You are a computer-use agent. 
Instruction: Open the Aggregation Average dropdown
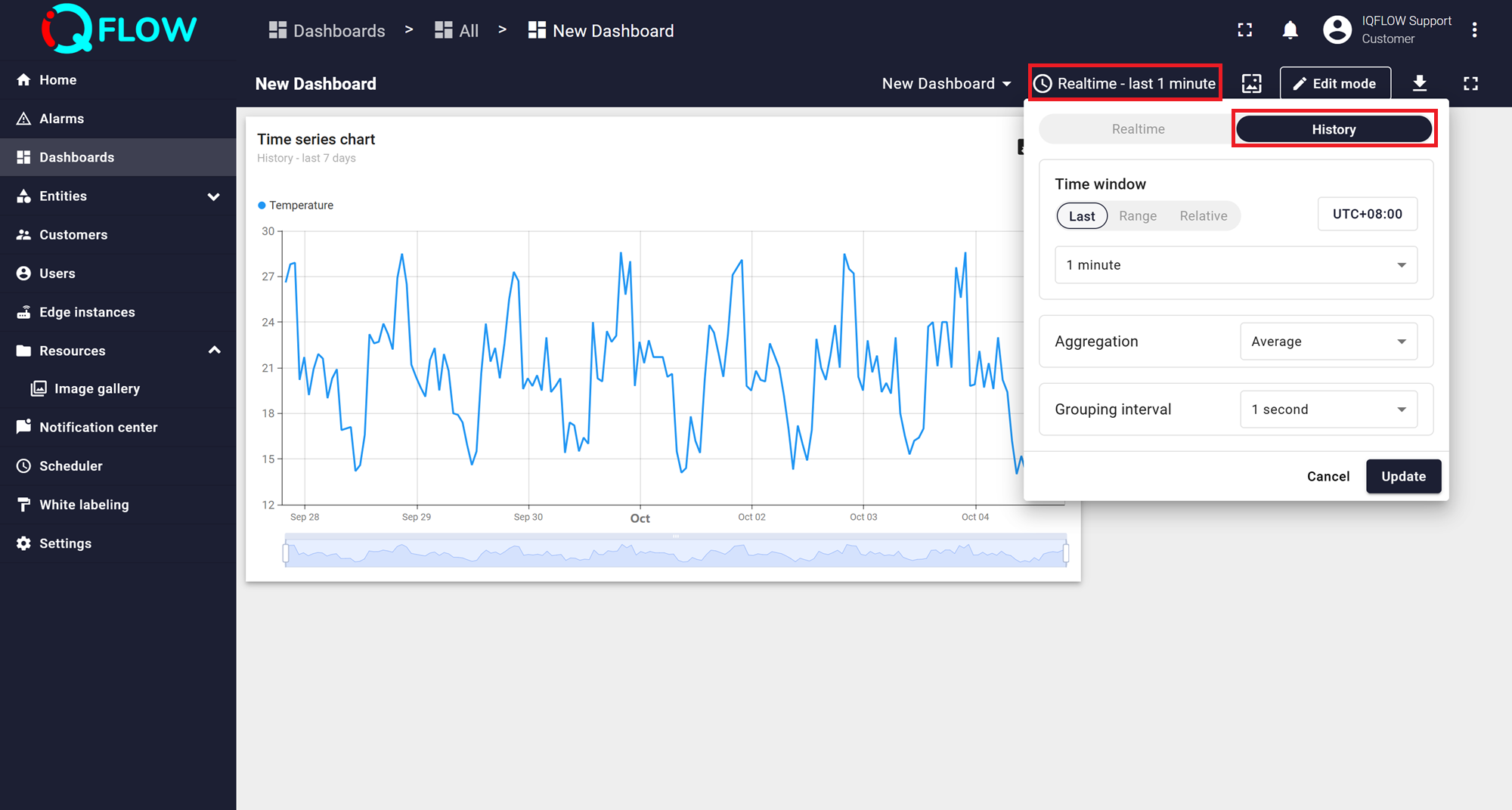[x=1328, y=342]
